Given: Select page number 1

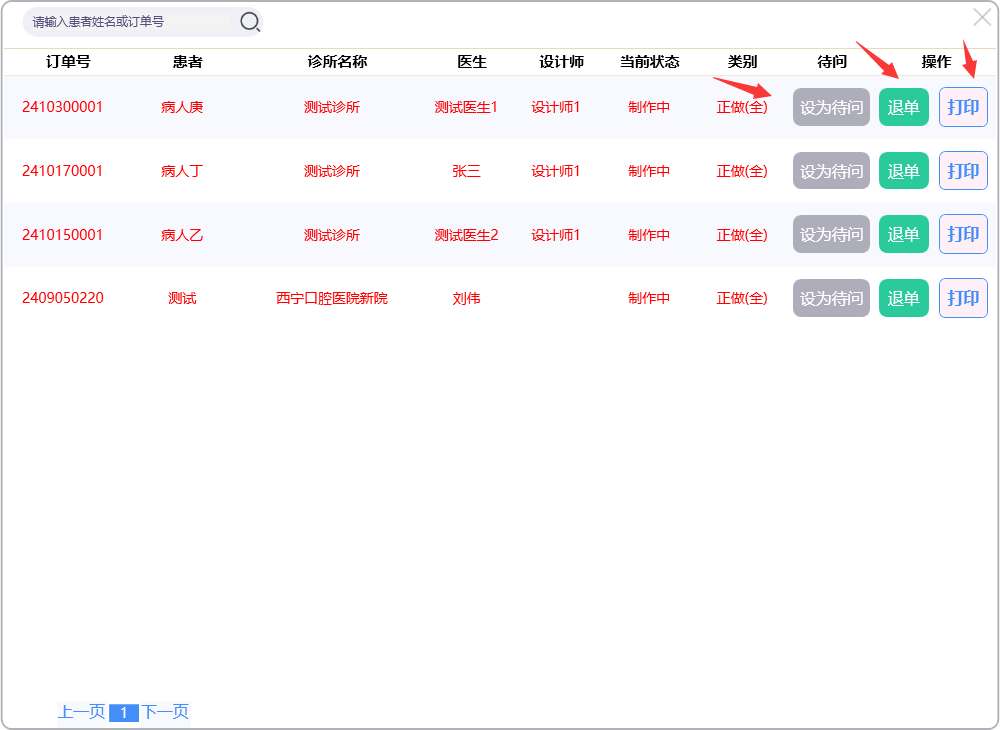Looking at the screenshot, I should pos(123,713).
